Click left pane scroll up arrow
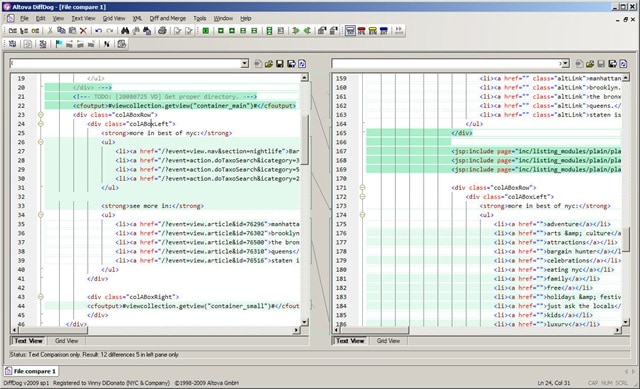The height and width of the screenshot is (389, 640). [304, 78]
